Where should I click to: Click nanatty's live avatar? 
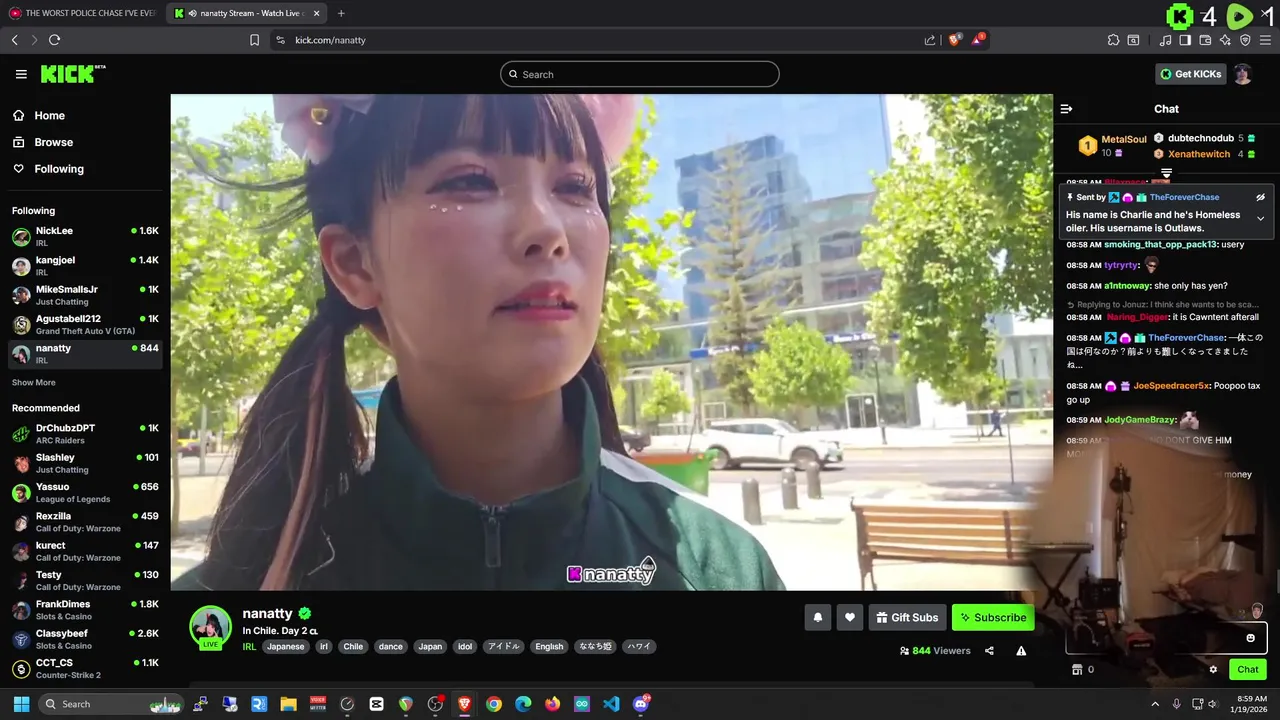tap(210, 627)
